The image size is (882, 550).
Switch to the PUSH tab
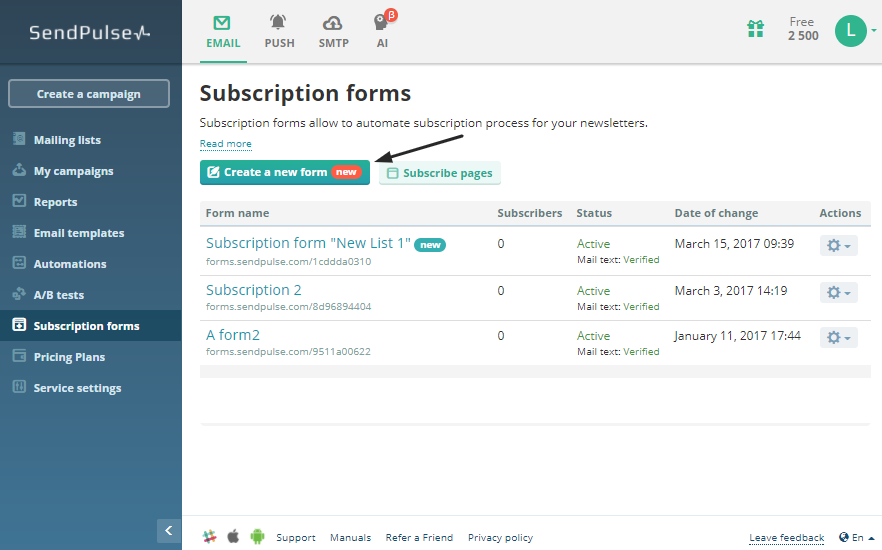(x=279, y=31)
